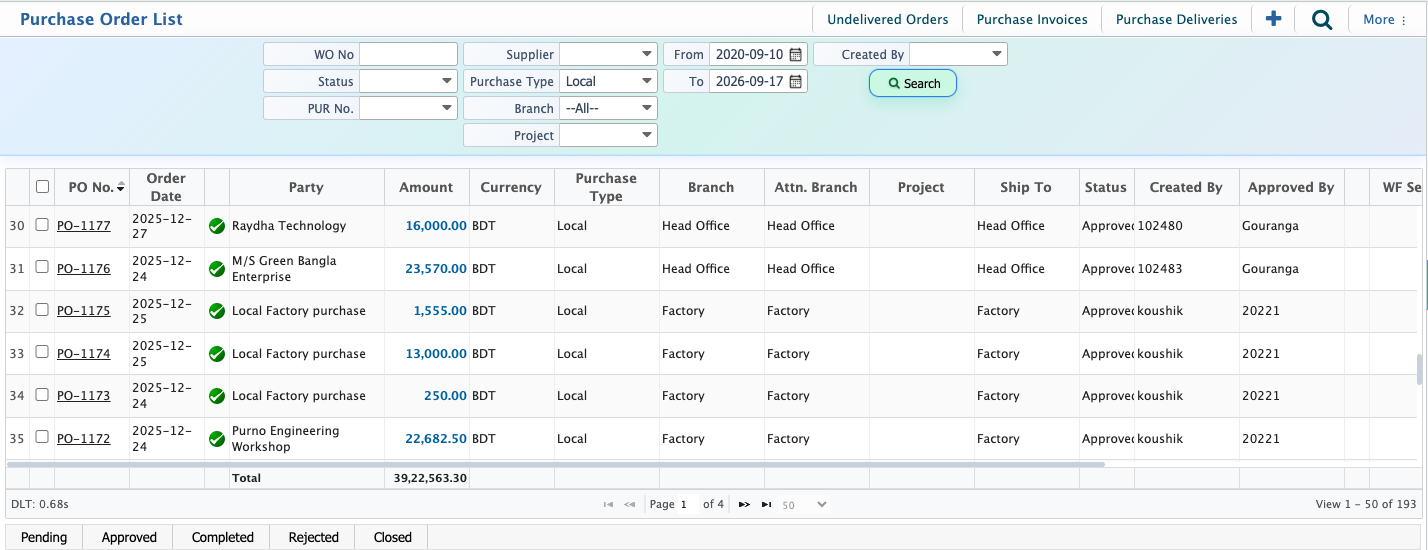The height and width of the screenshot is (550, 1428).
Task: Click the plus icon to add purchase order
Action: point(1273,19)
